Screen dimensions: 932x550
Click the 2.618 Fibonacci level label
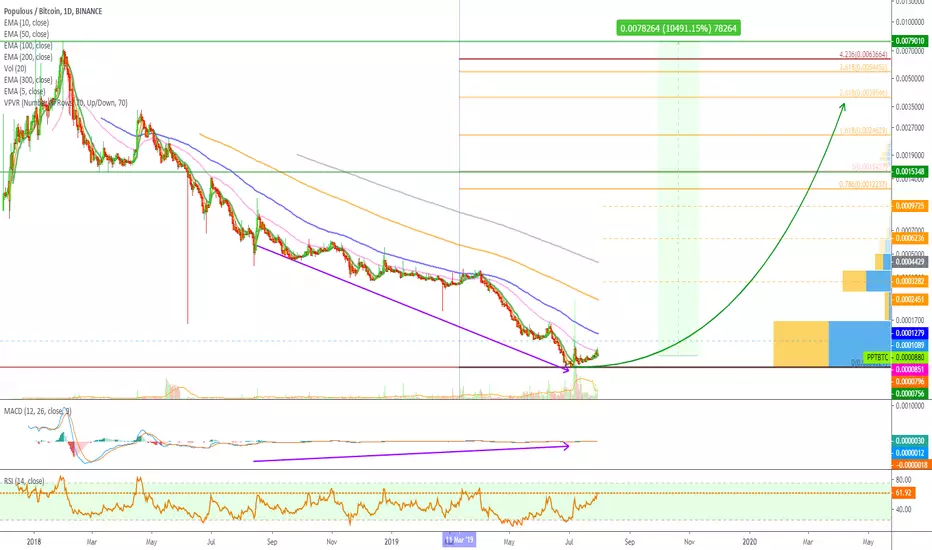click(863, 93)
